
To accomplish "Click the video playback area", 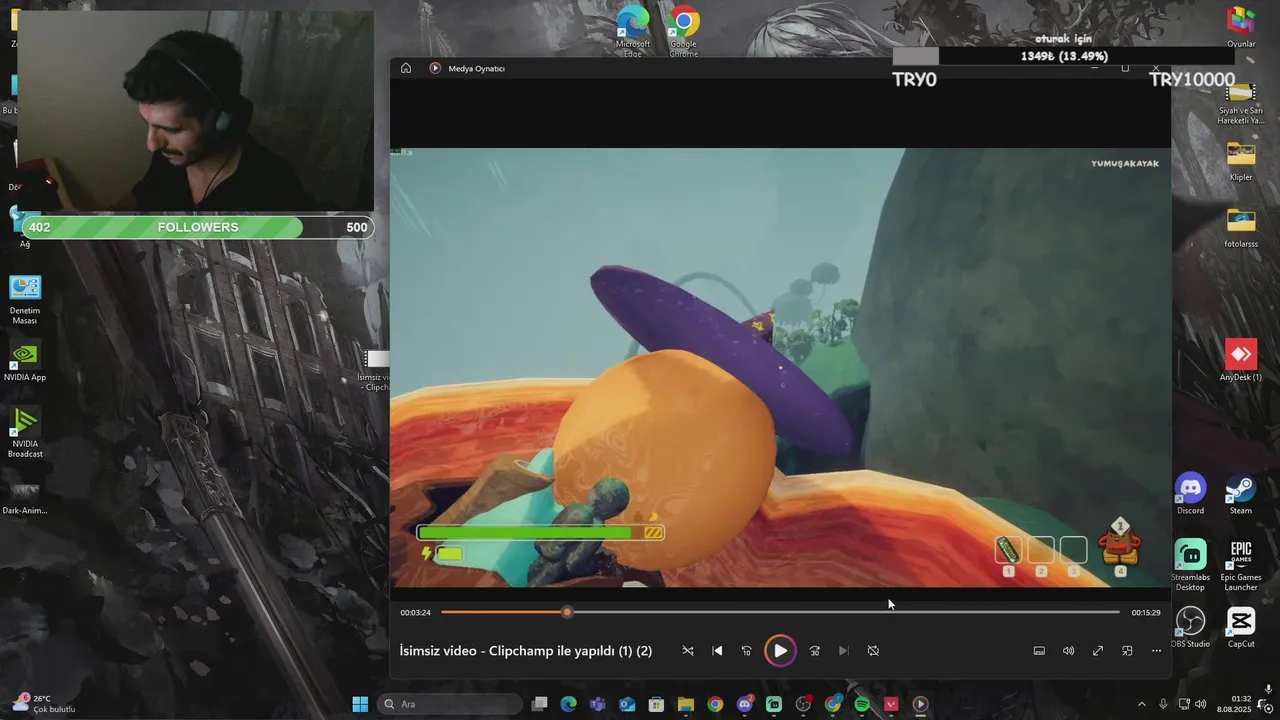I will (x=780, y=367).
